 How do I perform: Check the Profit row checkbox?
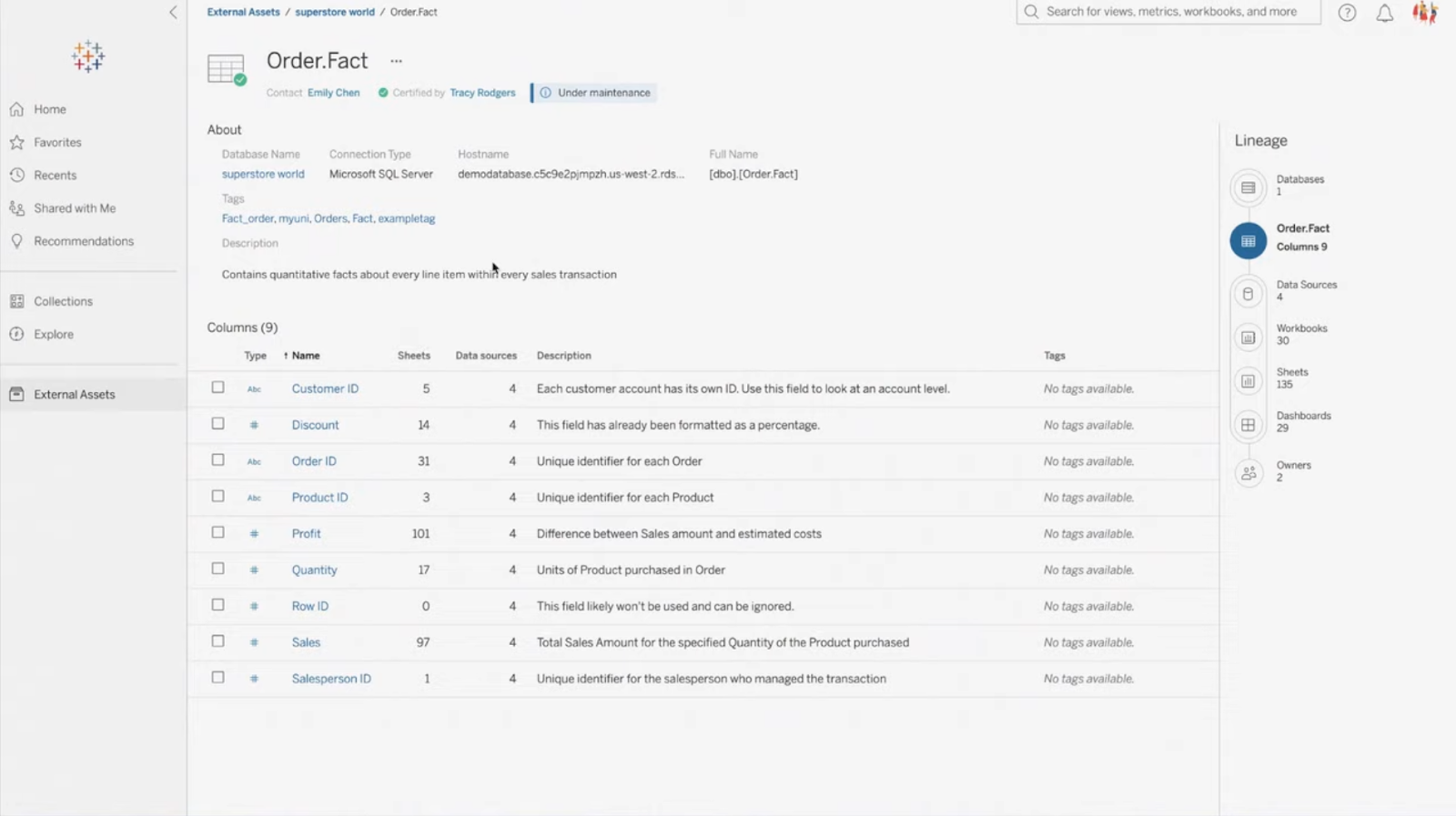pyautogui.click(x=217, y=532)
